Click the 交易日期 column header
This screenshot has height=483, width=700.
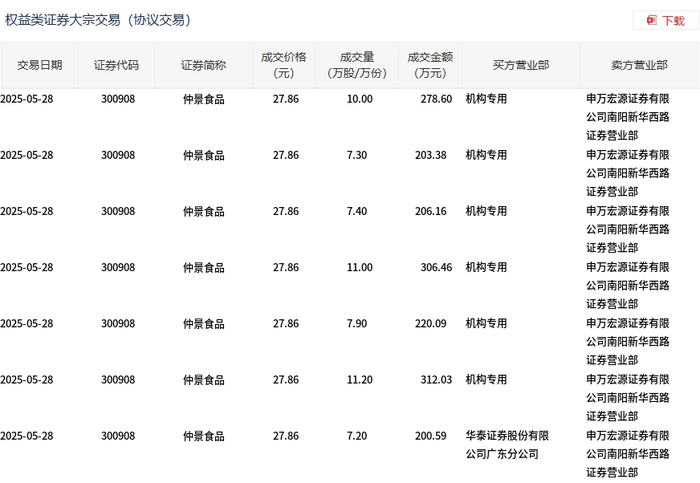40,65
